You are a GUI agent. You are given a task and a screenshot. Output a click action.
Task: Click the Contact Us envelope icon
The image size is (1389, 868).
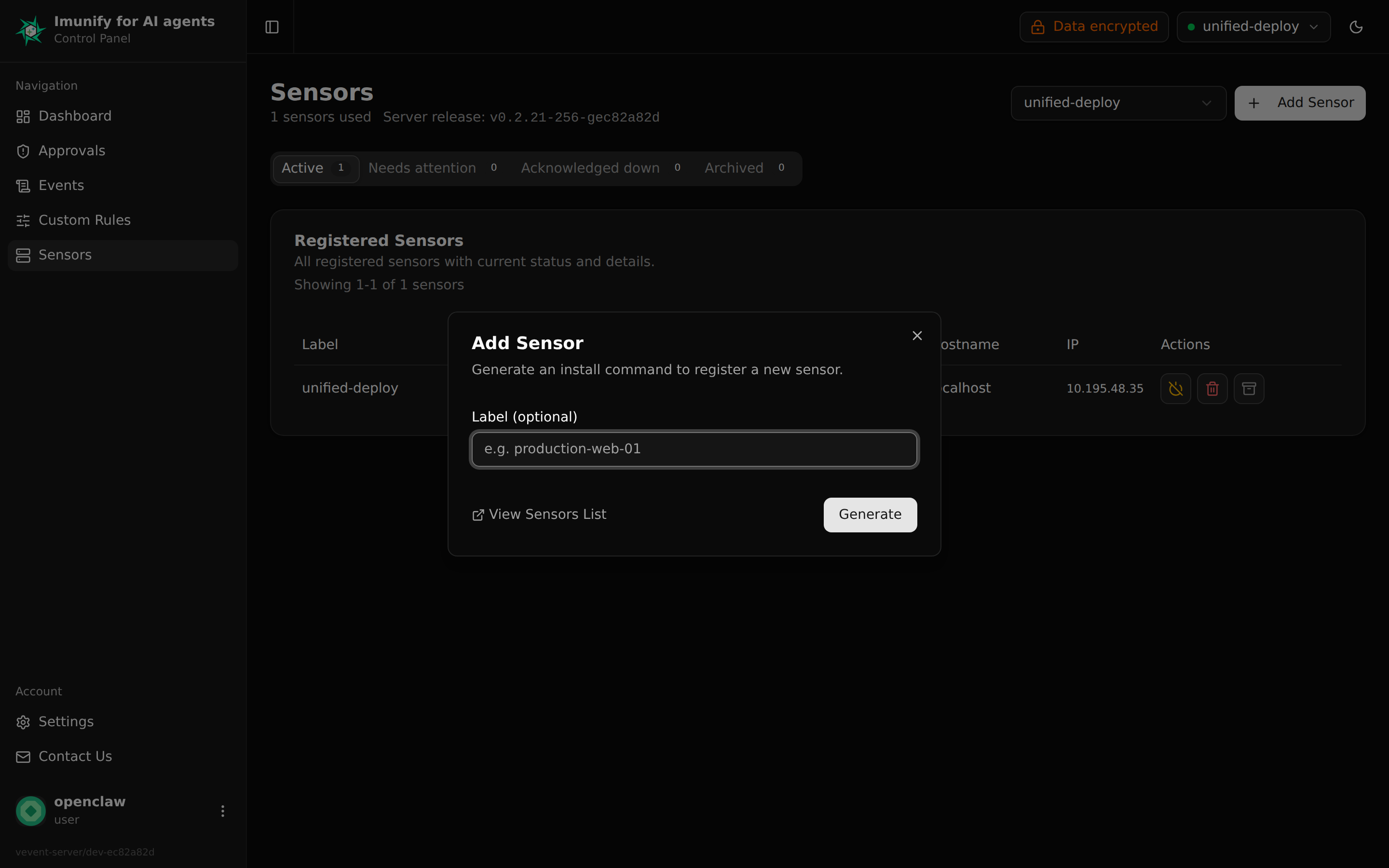coord(23,757)
